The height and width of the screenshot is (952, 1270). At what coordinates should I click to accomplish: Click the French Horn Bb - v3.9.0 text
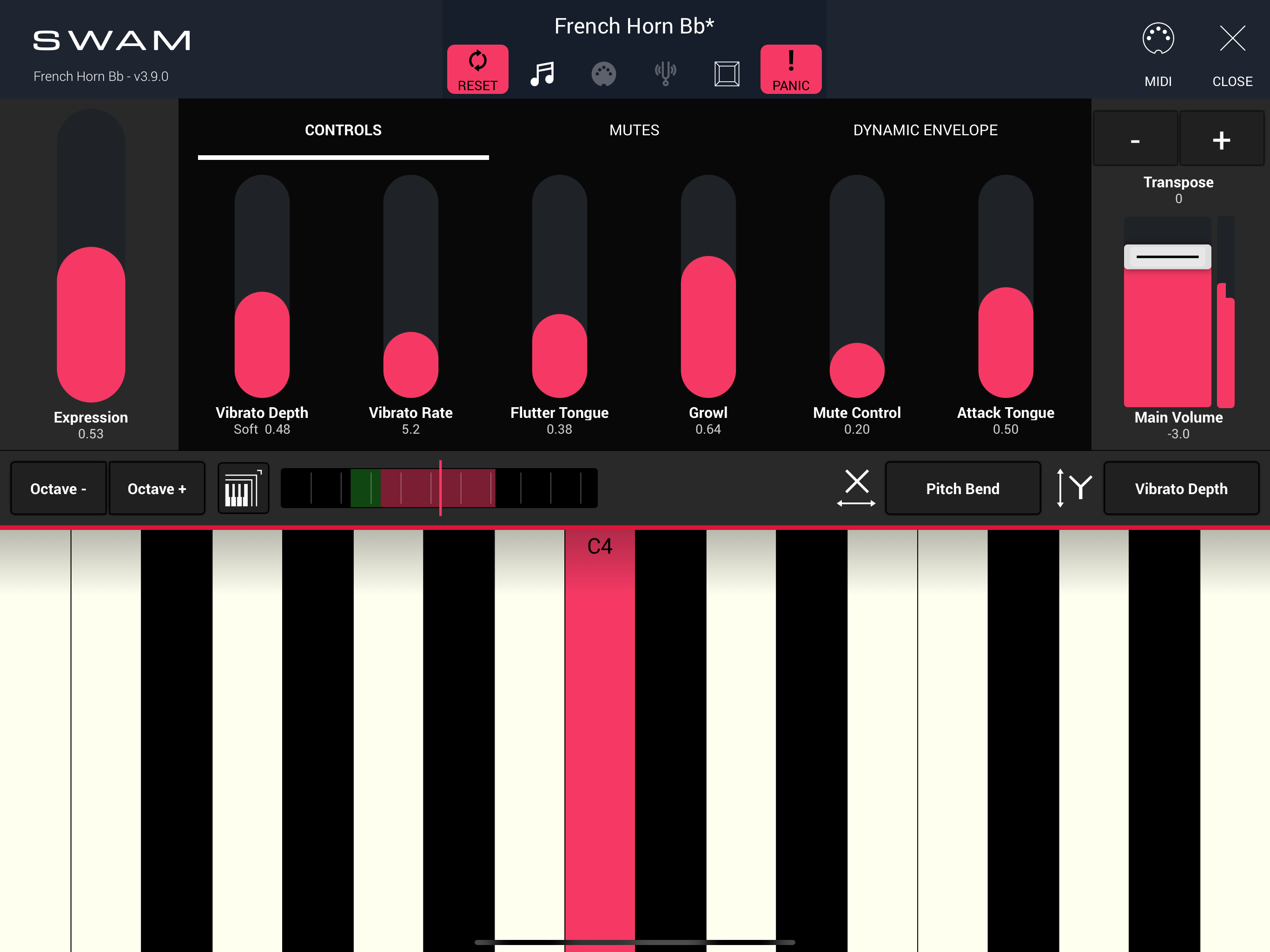pos(101,76)
